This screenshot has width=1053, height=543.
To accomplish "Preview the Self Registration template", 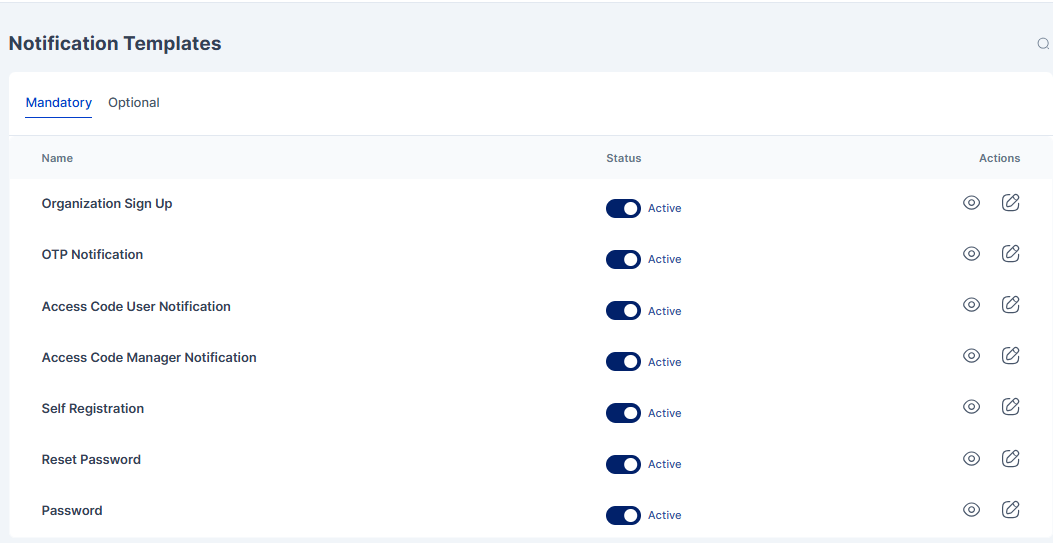I will pos(971,407).
